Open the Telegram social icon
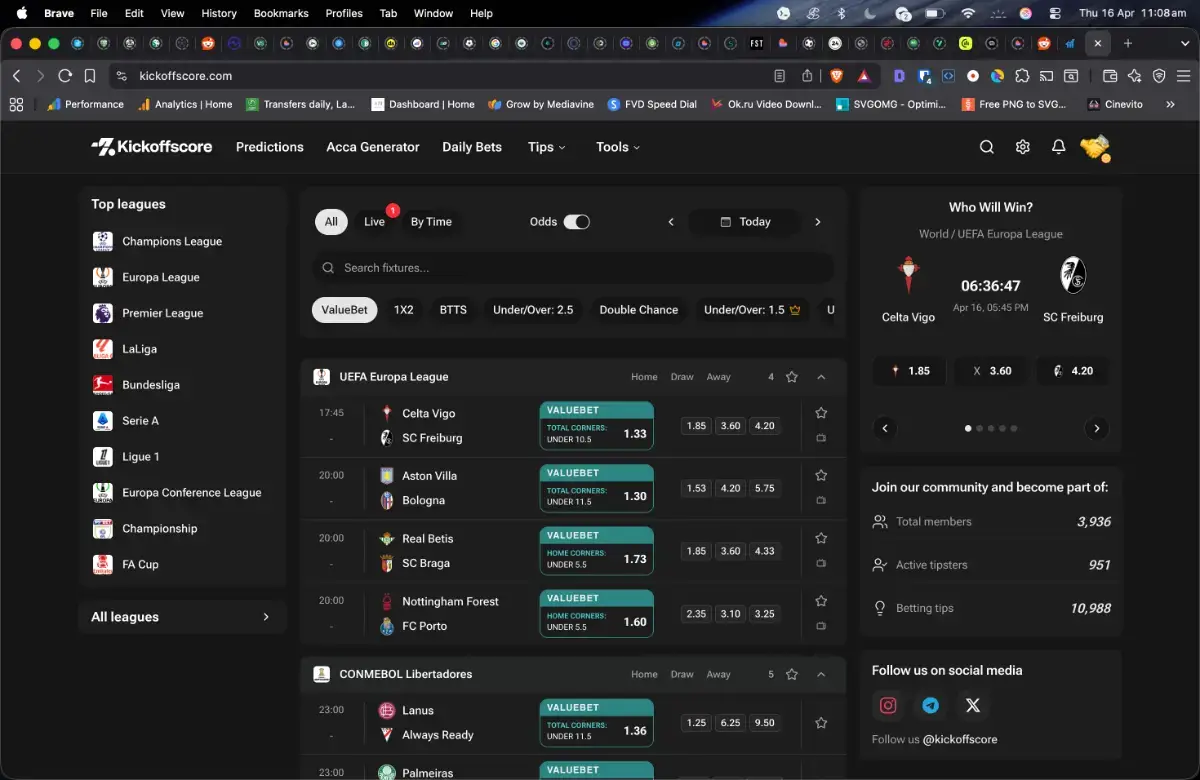The height and width of the screenshot is (780, 1200). coord(930,705)
